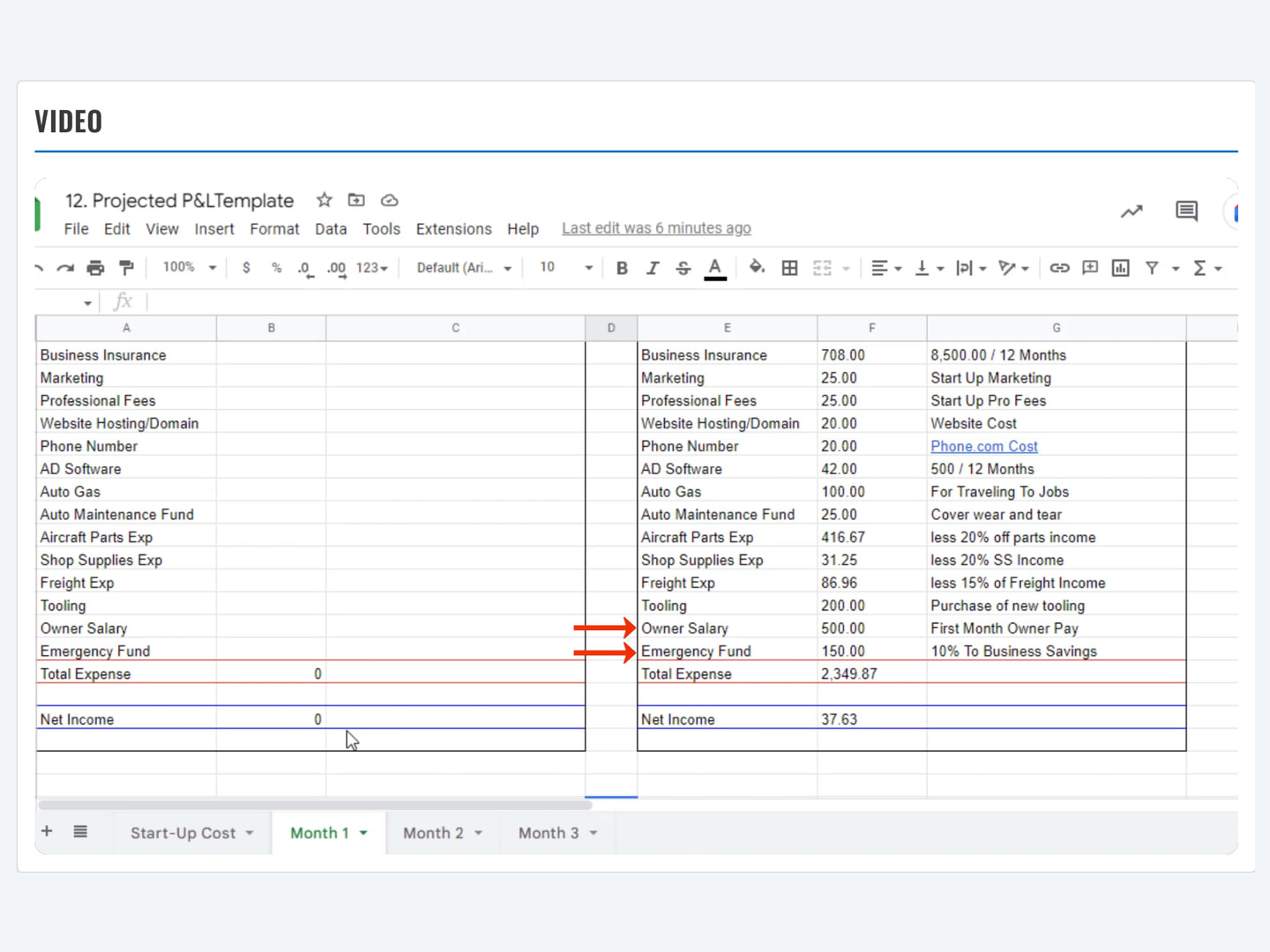Select the column F header
Image resolution: width=1270 pixels, height=952 pixels.
[872, 328]
